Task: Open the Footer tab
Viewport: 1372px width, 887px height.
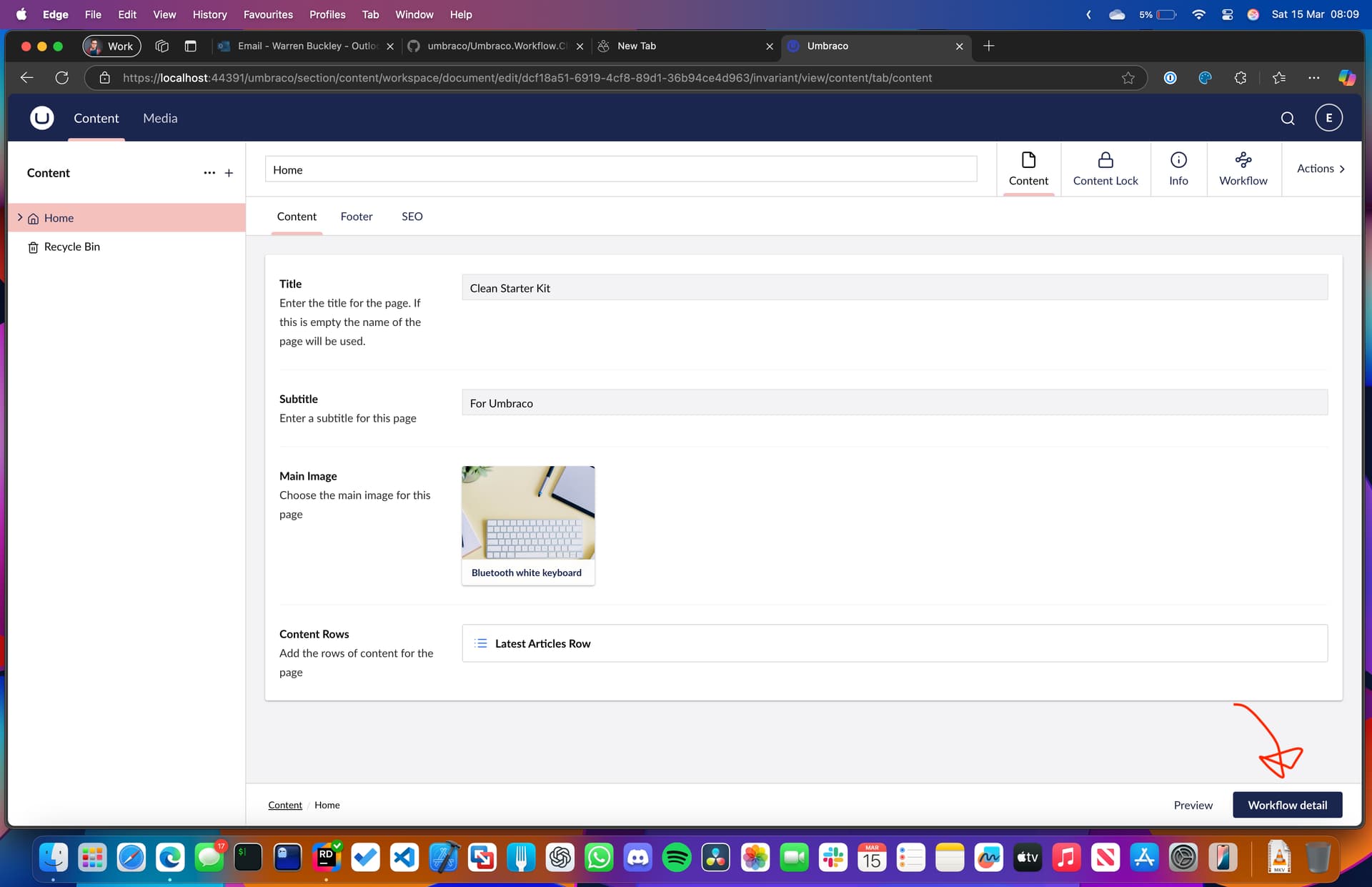Action: pyautogui.click(x=357, y=217)
